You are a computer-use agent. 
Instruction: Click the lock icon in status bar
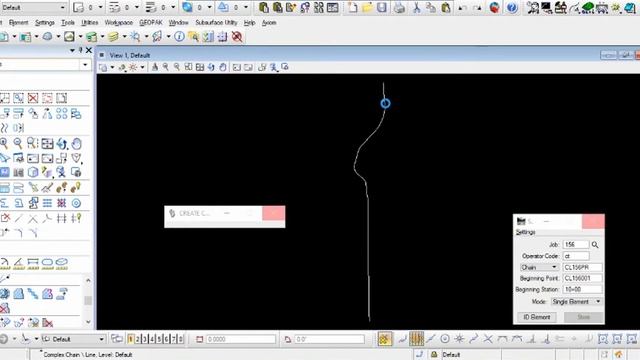pos(434,354)
